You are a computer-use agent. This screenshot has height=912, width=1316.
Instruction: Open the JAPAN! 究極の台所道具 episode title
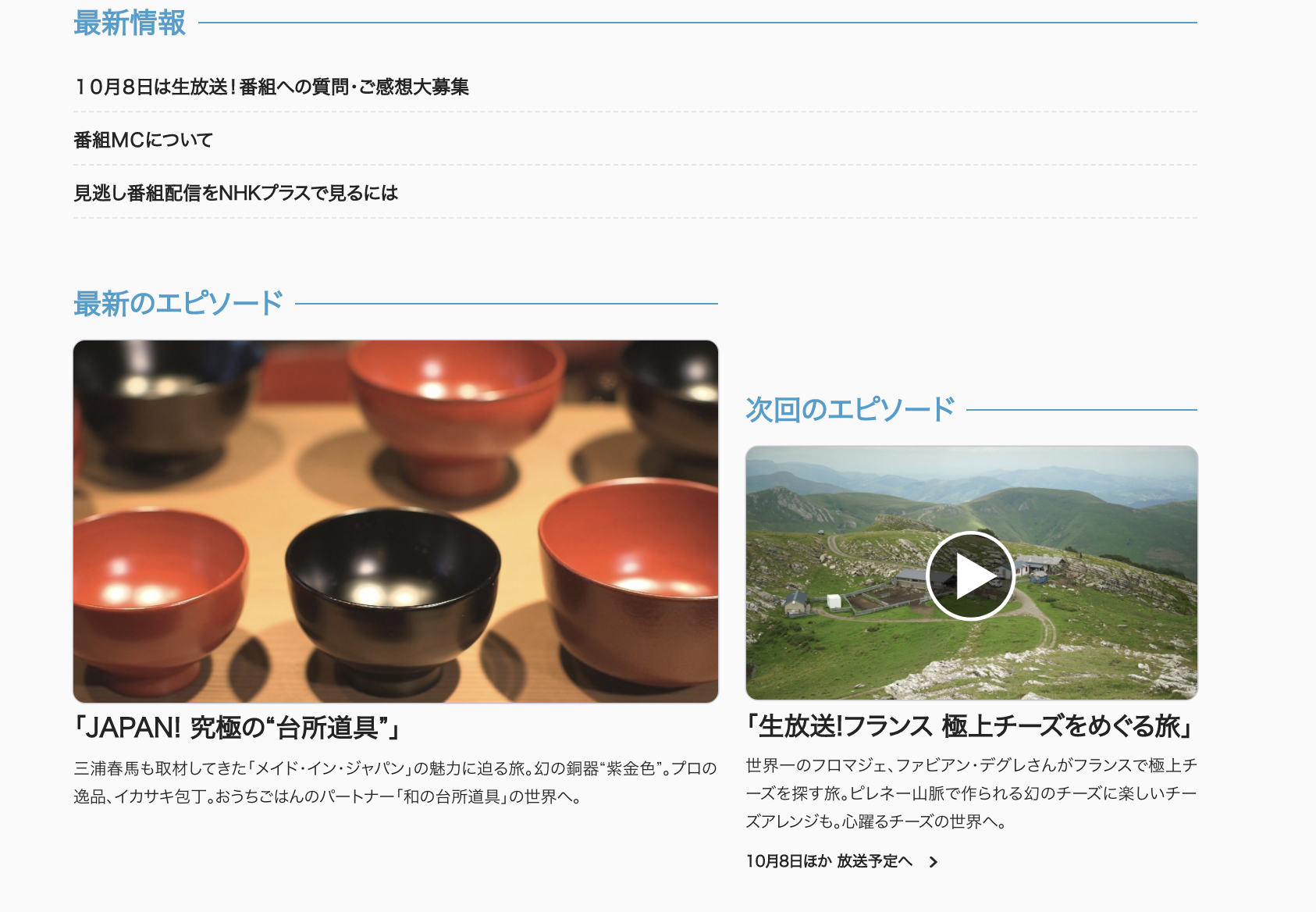pyautogui.click(x=237, y=728)
